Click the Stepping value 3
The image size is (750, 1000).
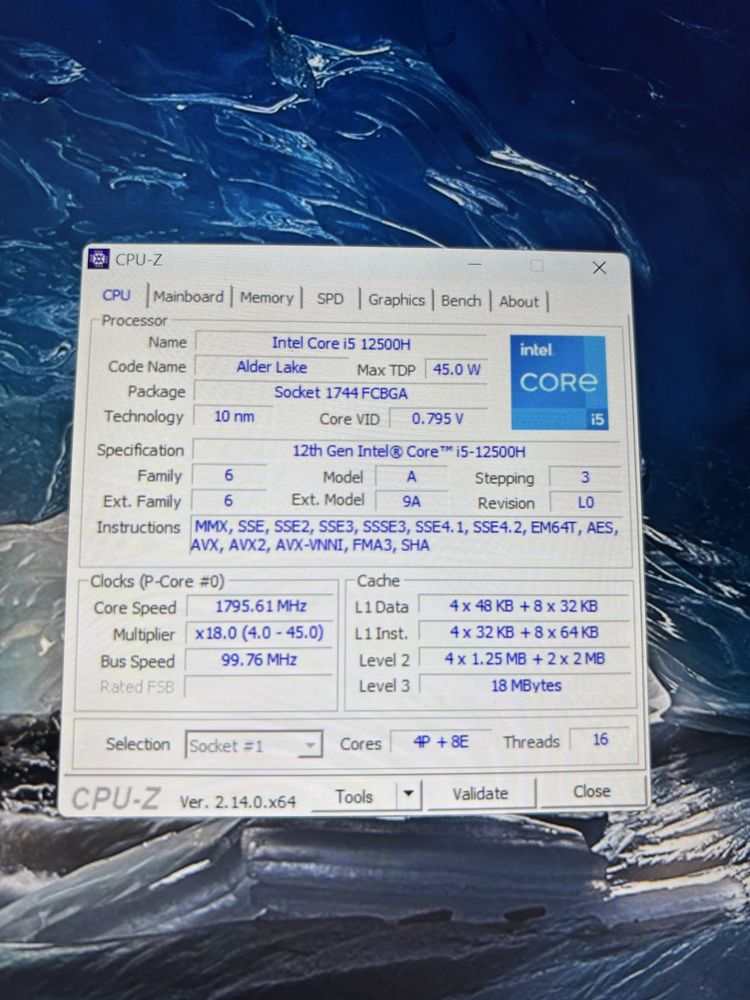pos(585,477)
